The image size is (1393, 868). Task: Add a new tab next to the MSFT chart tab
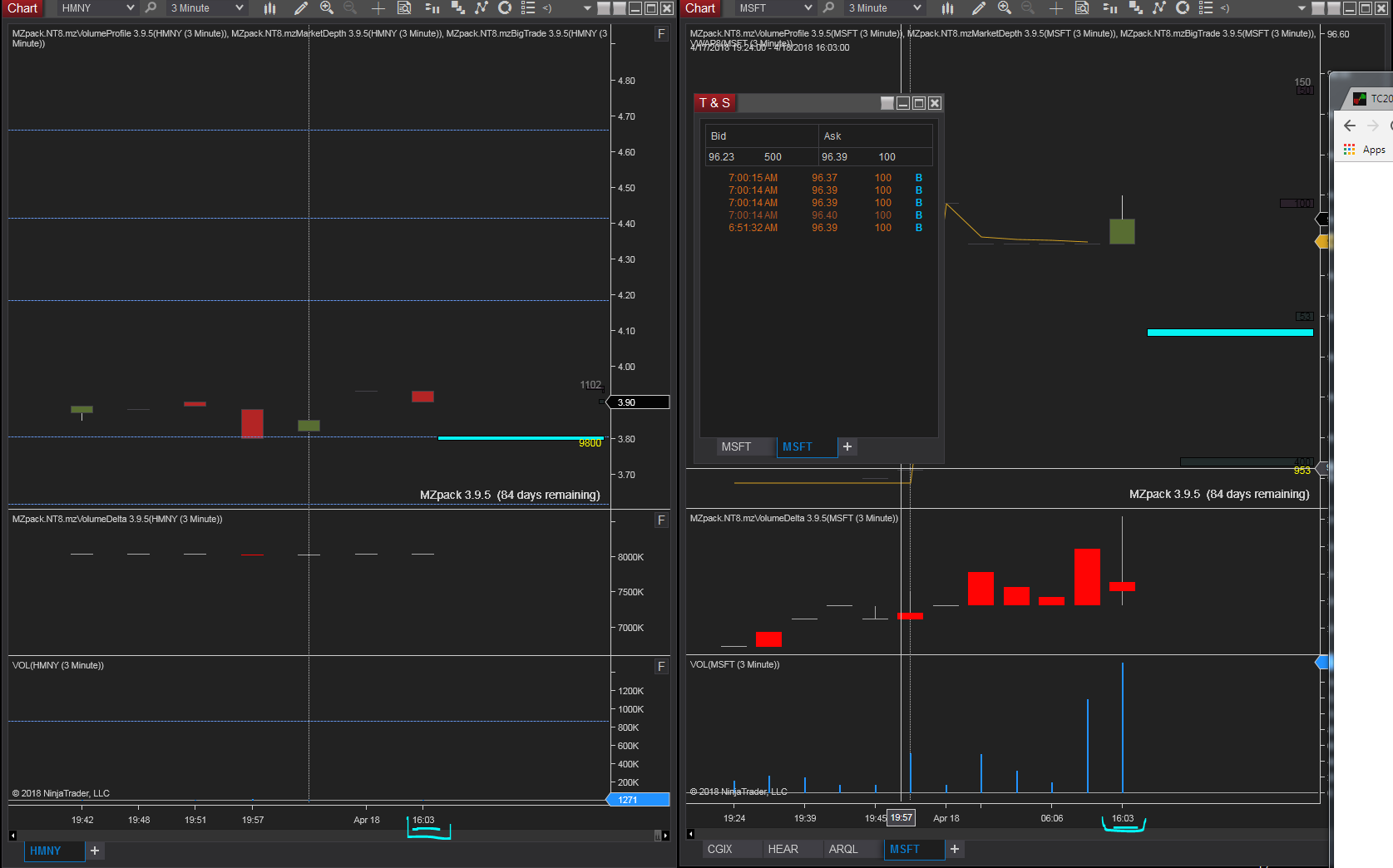click(x=955, y=849)
